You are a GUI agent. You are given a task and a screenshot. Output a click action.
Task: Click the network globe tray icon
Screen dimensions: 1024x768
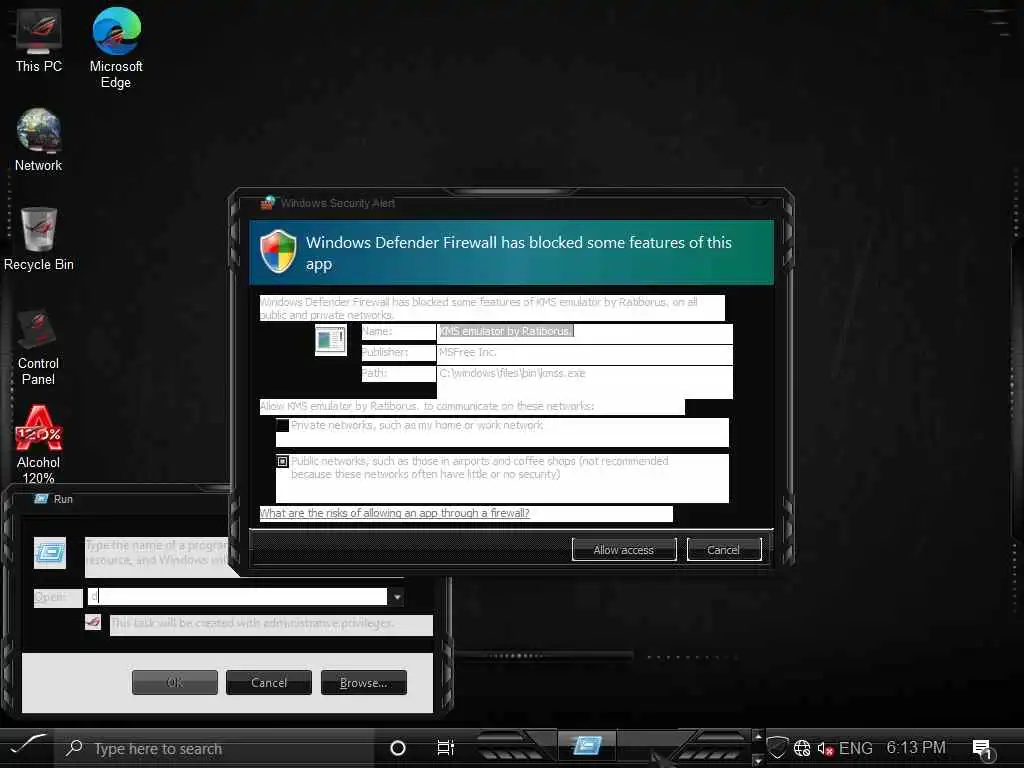802,748
